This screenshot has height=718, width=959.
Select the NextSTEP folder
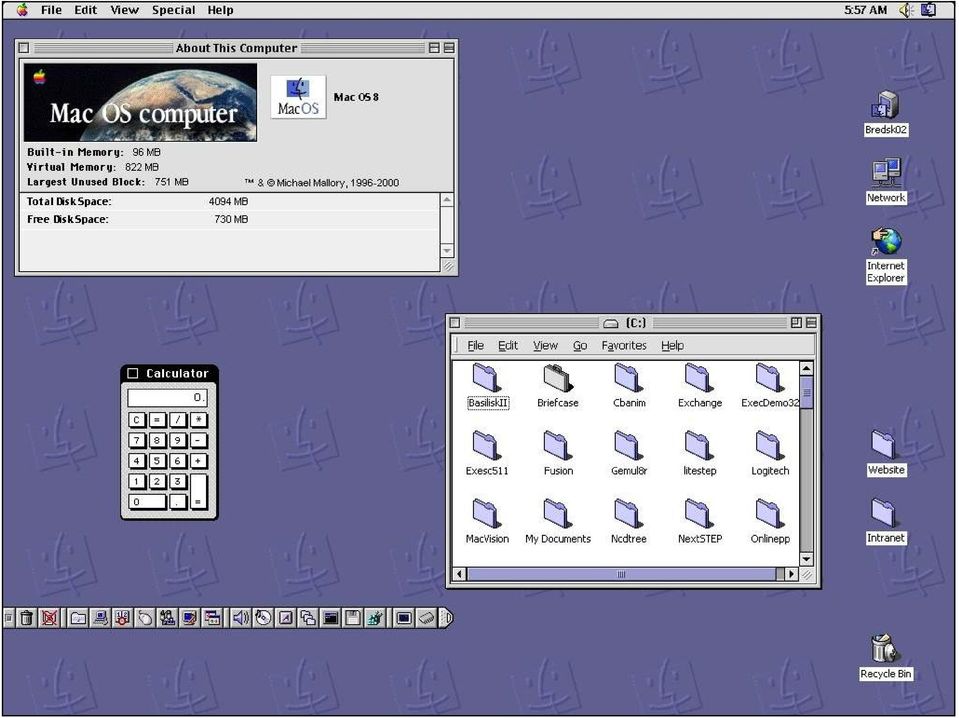699,521
